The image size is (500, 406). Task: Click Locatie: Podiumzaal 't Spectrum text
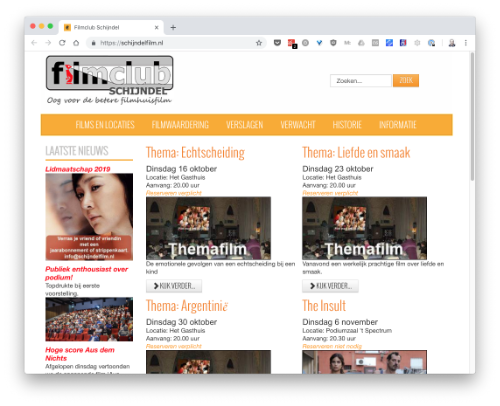click(347, 331)
